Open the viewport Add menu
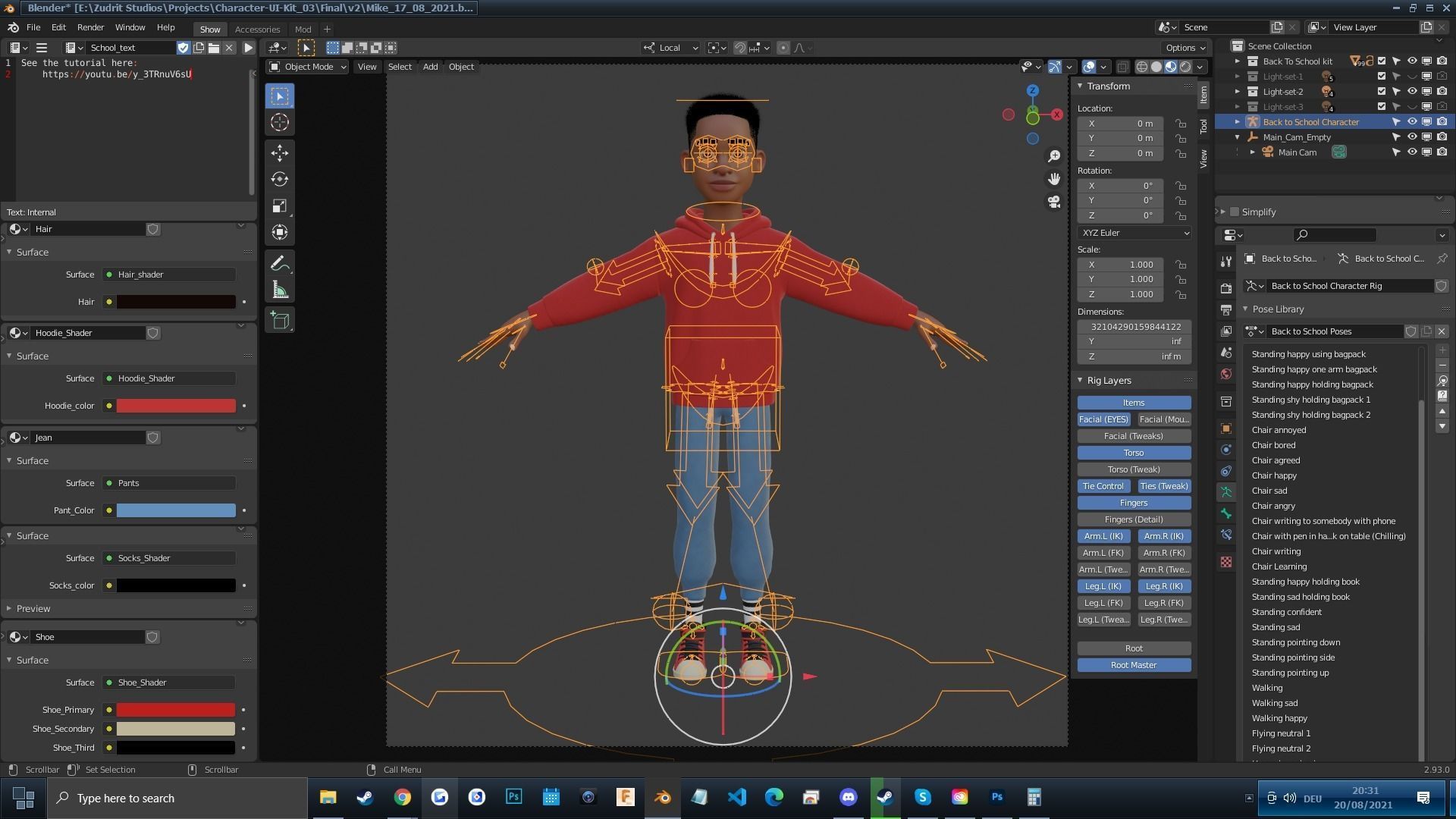Viewport: 1456px width, 819px height. point(430,67)
